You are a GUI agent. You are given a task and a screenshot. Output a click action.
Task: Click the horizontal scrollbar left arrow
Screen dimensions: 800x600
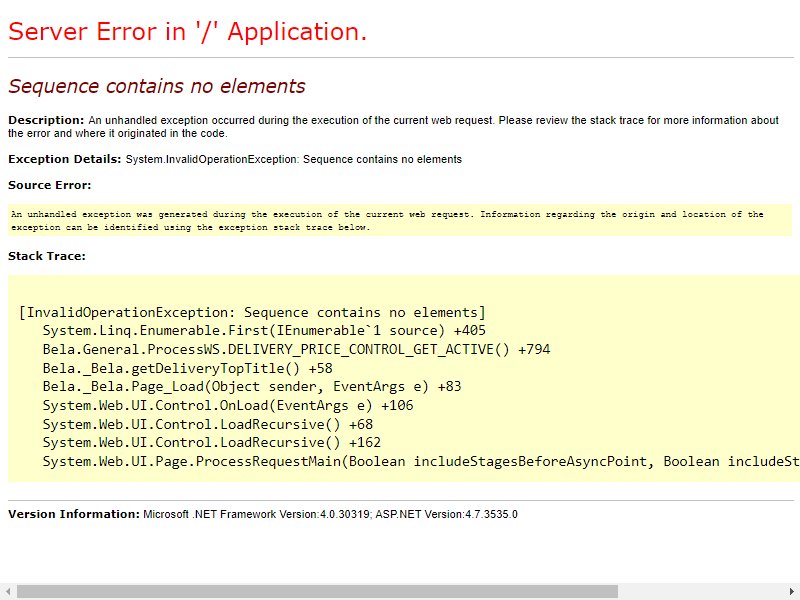click(8, 592)
